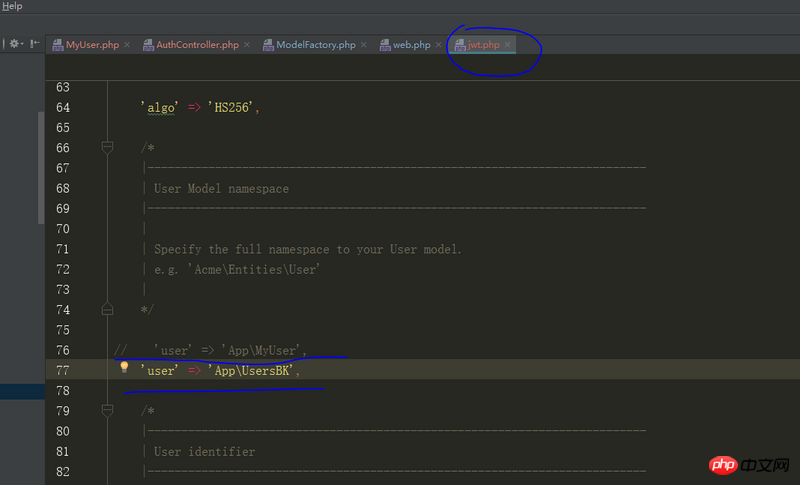The height and width of the screenshot is (485, 800).
Task: Select the jwt.php tab
Action: pos(483,45)
